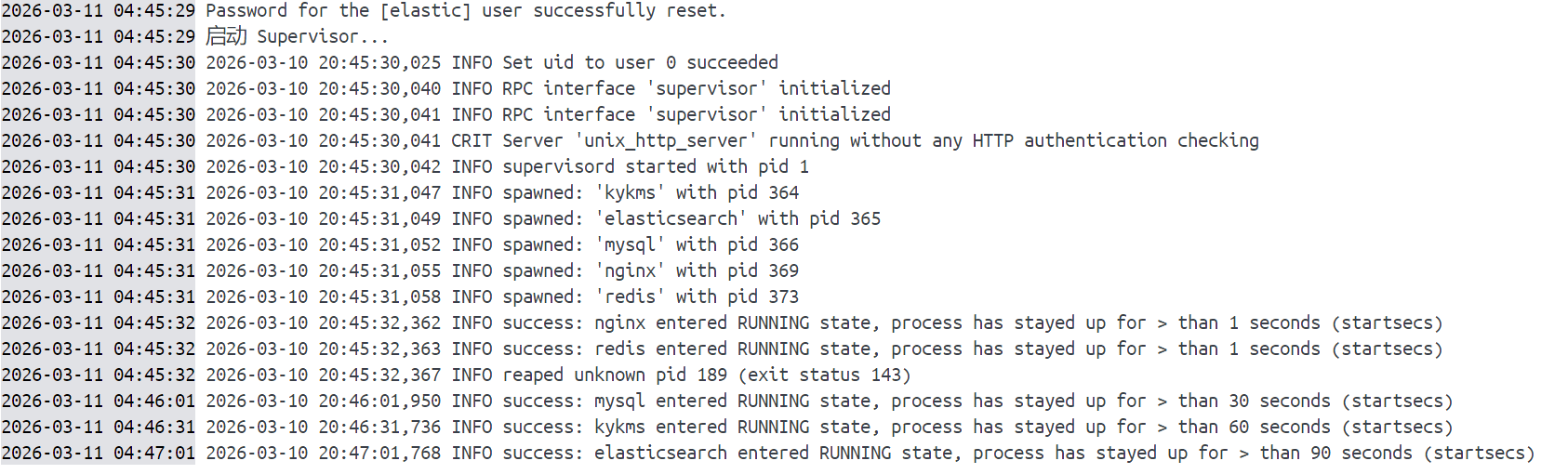
Task: Click the spawned 'mysql' pid 366 line
Action: (650, 245)
